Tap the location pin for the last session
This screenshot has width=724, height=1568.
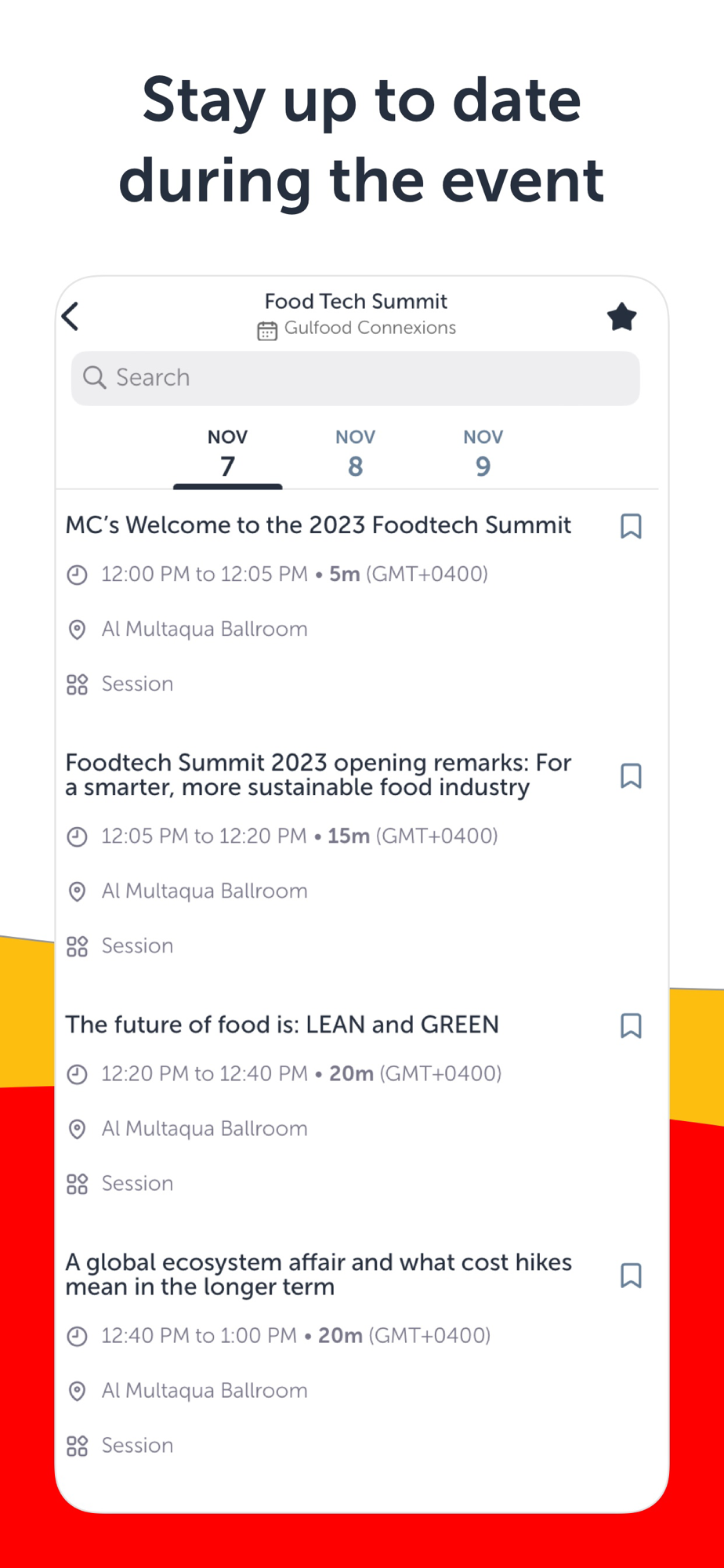[x=77, y=1391]
